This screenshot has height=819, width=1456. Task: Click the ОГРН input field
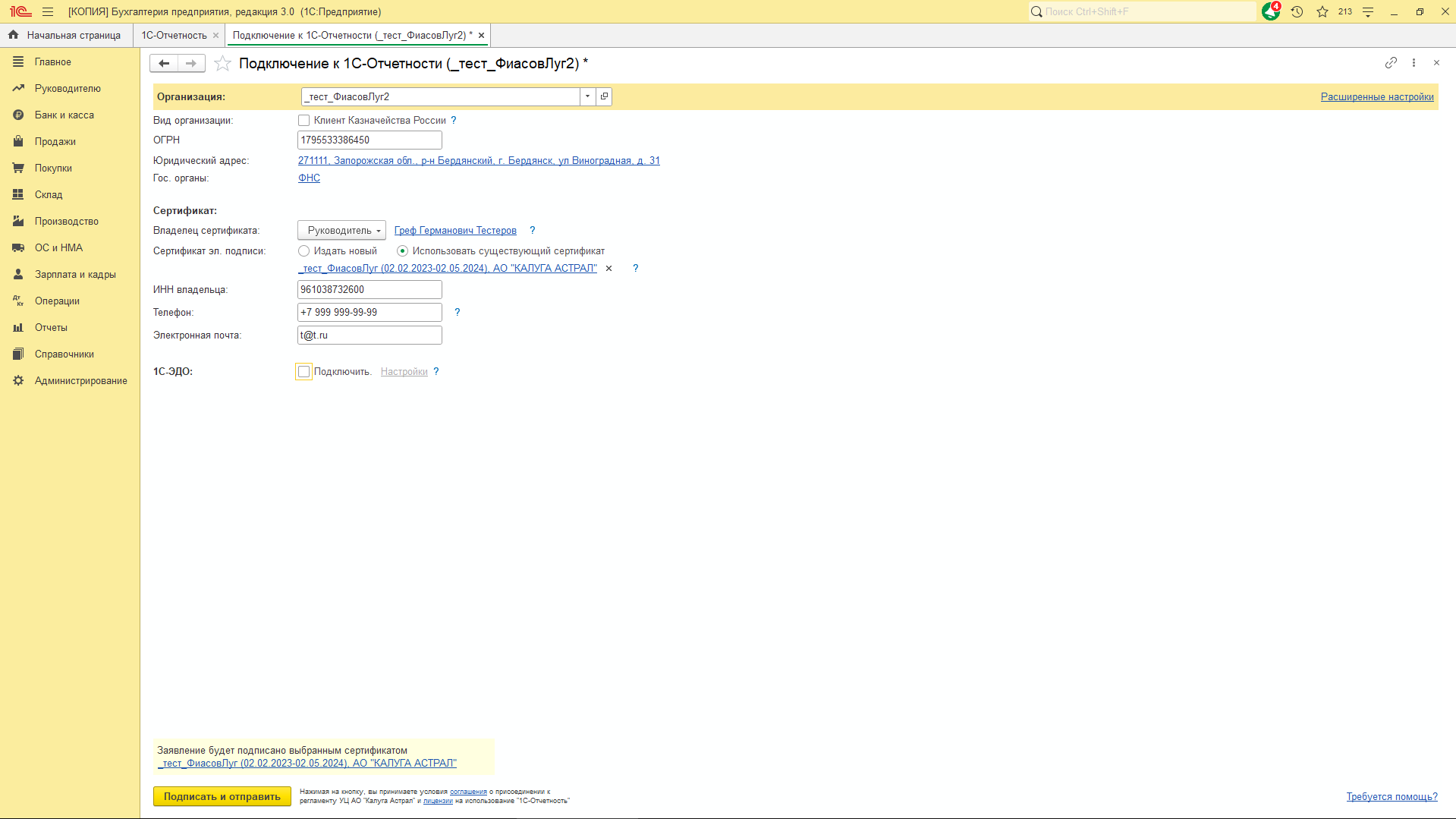(370, 140)
